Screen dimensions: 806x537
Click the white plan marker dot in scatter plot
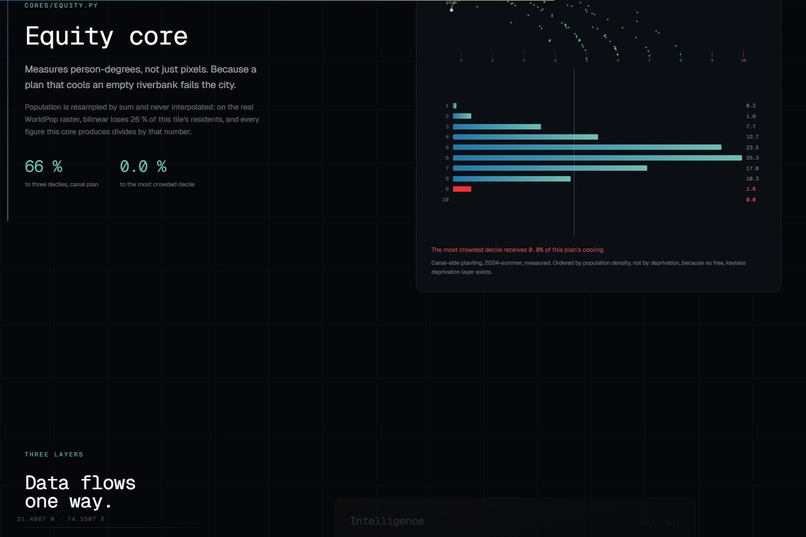coord(452,10)
